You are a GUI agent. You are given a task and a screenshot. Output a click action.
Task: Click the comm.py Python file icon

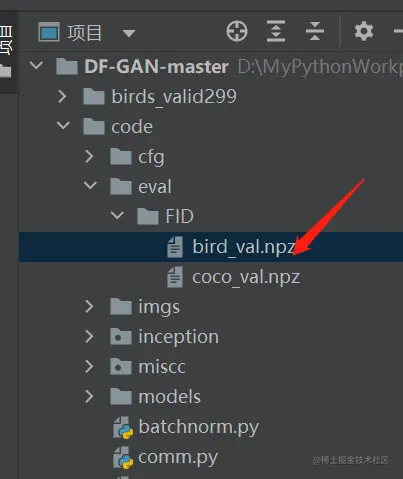[123, 458]
